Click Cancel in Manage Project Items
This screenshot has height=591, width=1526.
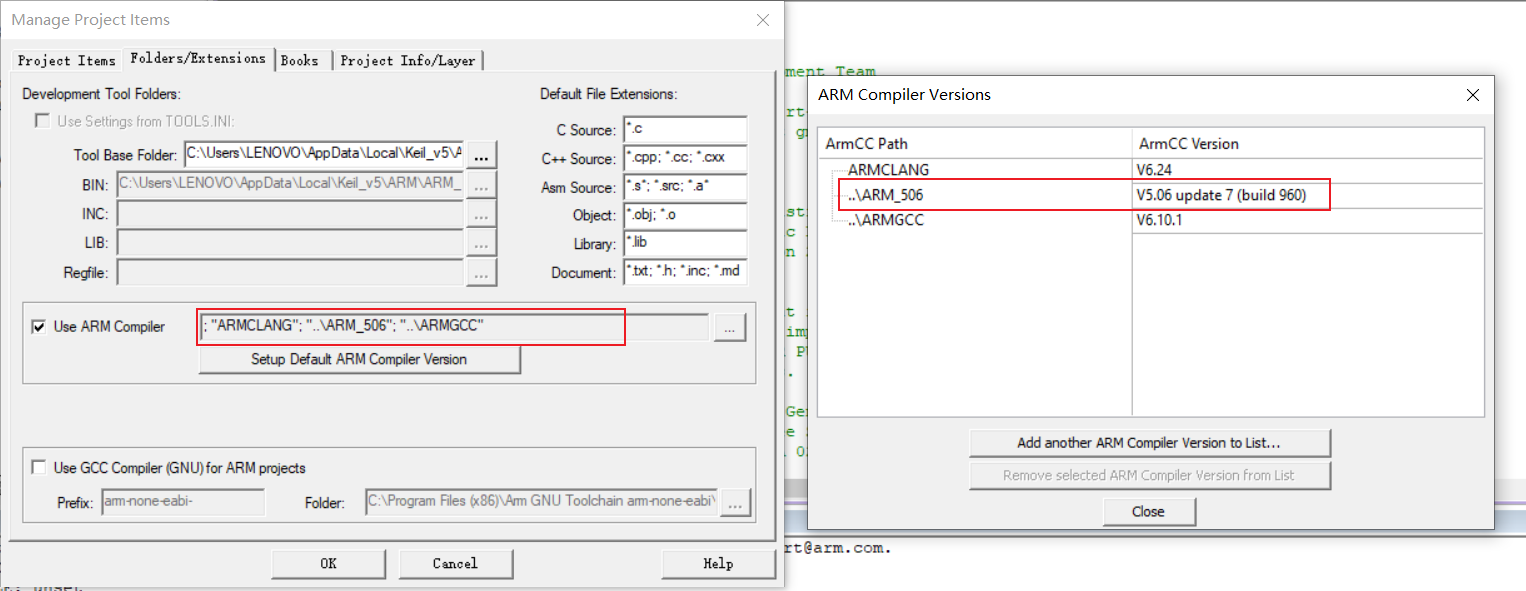pyautogui.click(x=455, y=564)
